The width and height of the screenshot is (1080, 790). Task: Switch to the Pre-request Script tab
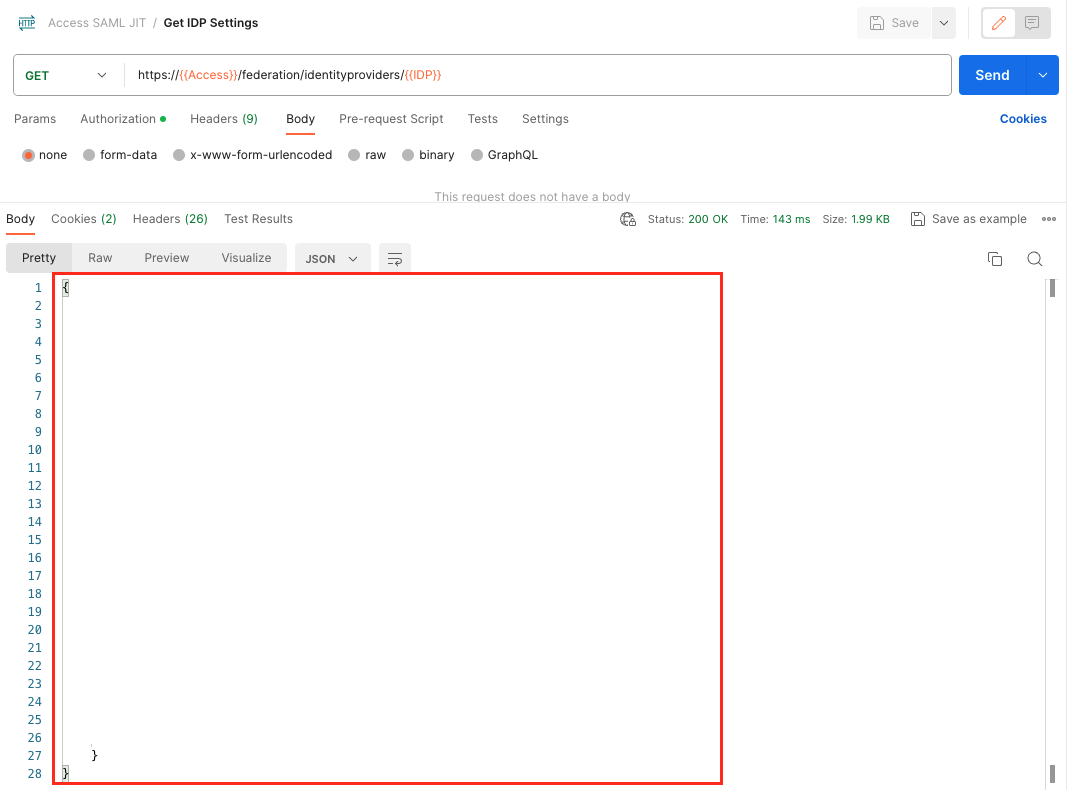click(x=391, y=119)
